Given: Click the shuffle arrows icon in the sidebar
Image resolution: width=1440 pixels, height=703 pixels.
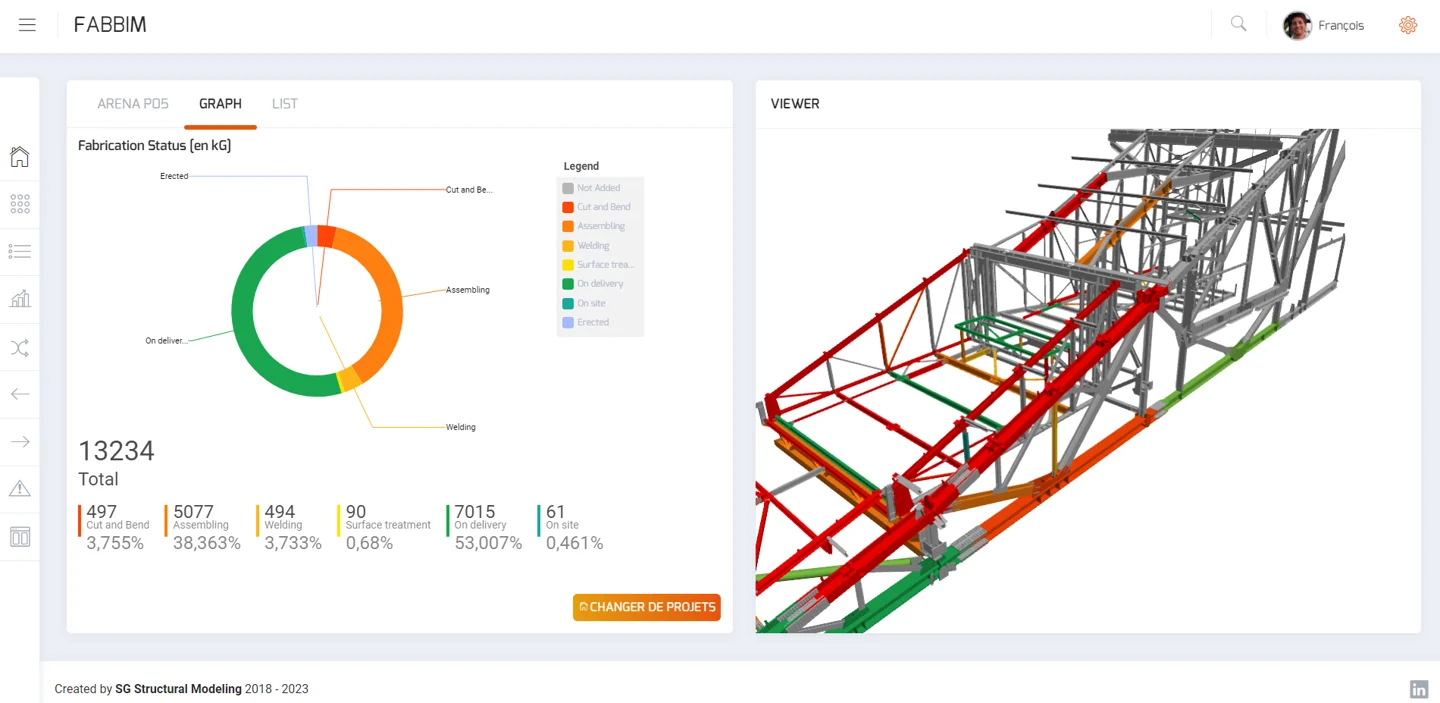Looking at the screenshot, I should 20,347.
